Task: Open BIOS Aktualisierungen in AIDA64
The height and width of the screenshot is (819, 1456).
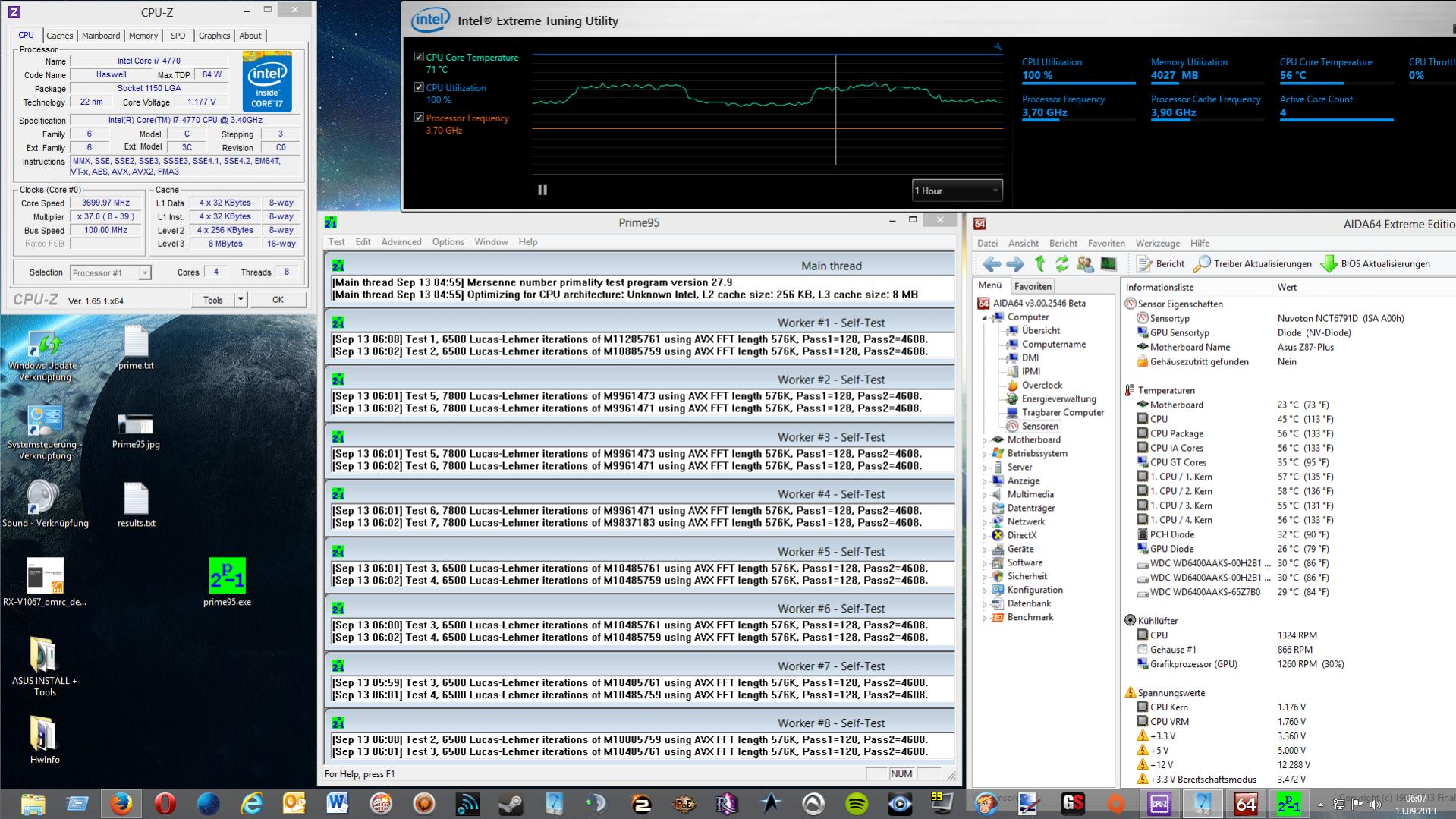Action: click(x=1375, y=264)
